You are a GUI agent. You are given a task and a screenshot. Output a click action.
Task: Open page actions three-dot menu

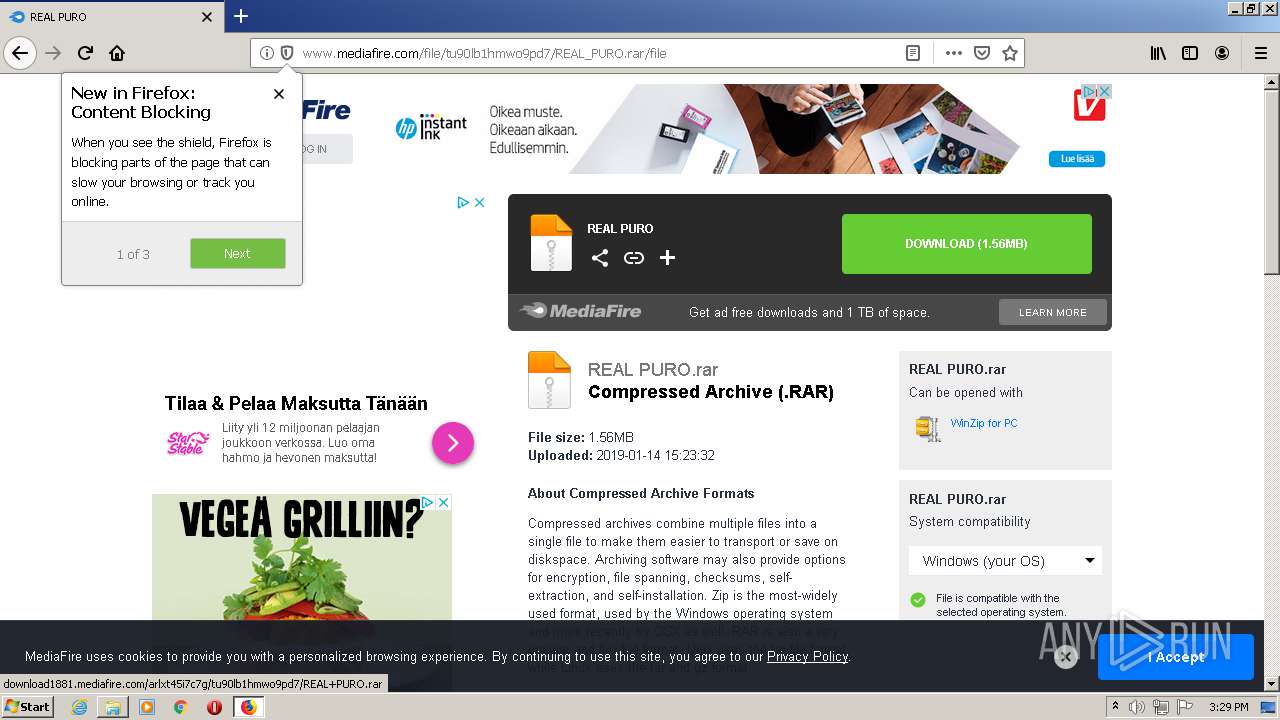(954, 53)
